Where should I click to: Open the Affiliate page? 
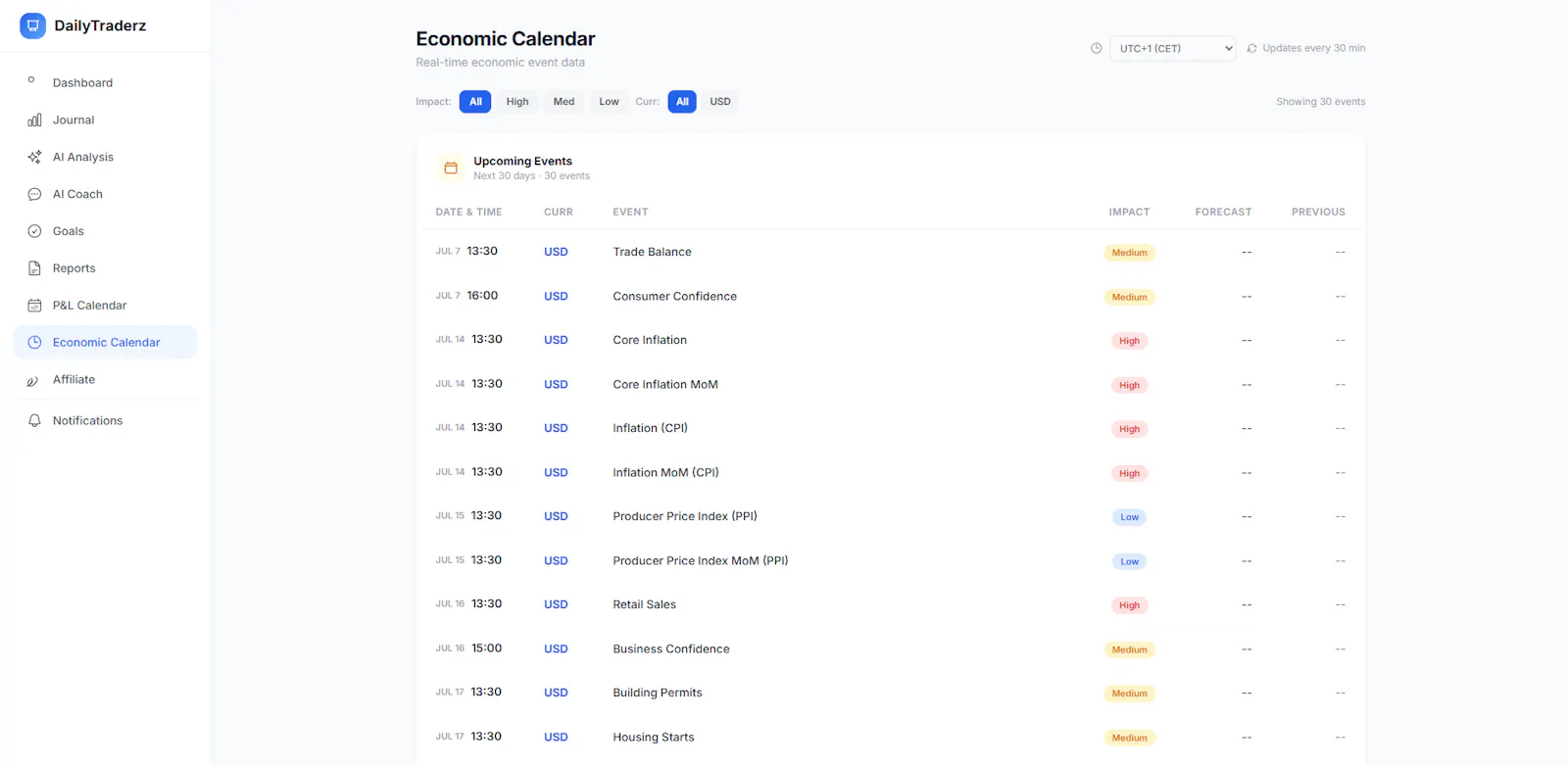point(105,379)
